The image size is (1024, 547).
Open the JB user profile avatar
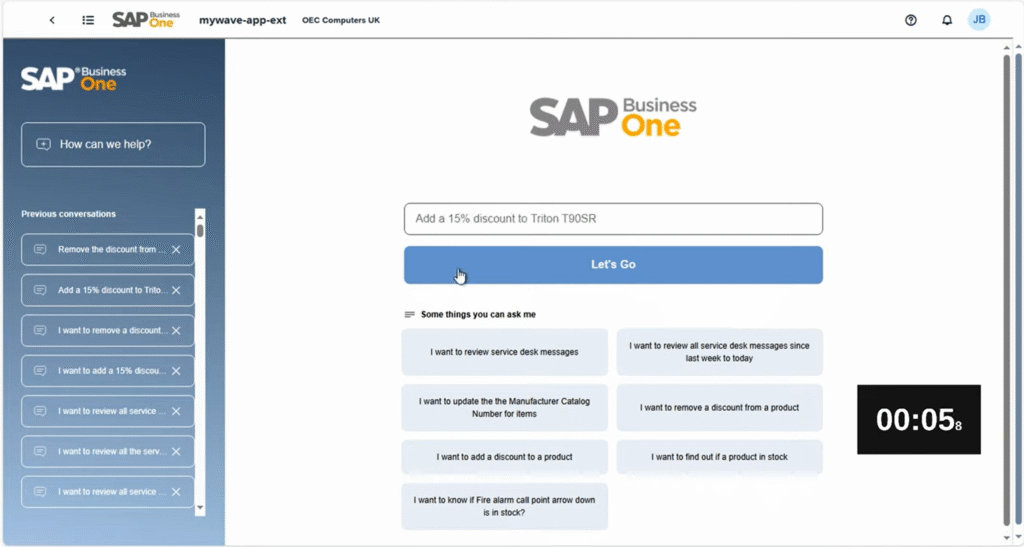(x=979, y=20)
